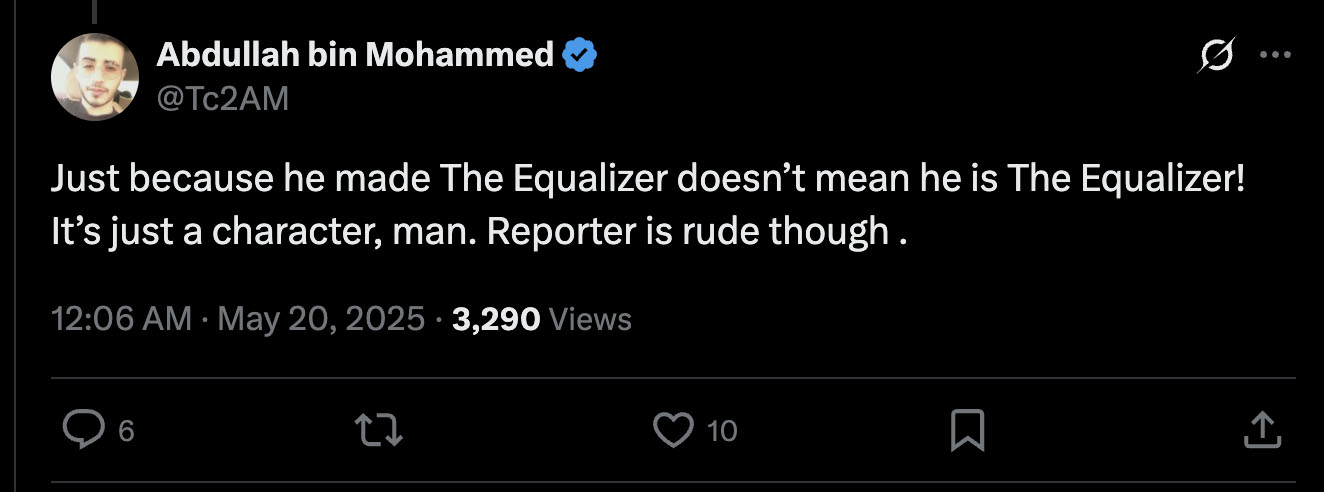Image resolution: width=1324 pixels, height=492 pixels.
Task: Click the "It's just a character, man" text
Action: (x=263, y=231)
